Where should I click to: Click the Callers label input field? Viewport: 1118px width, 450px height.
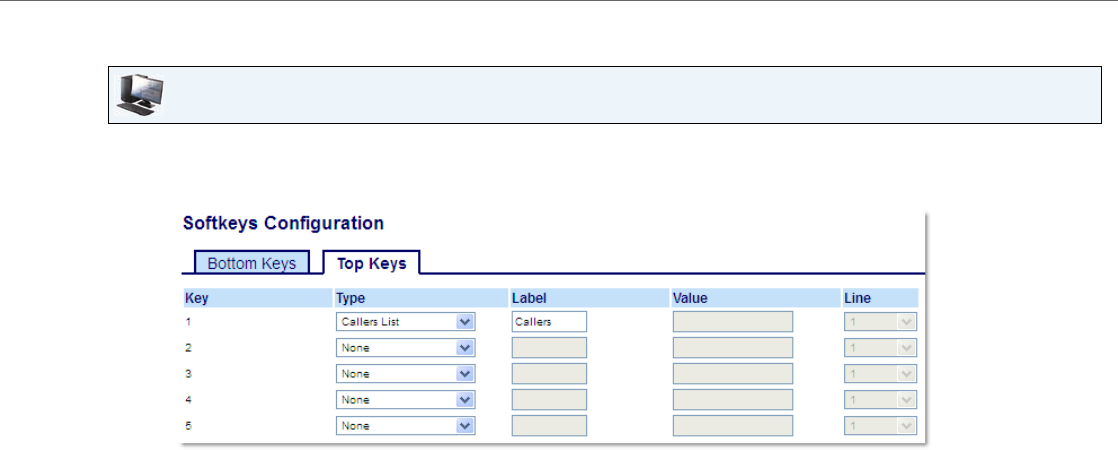[549, 322]
